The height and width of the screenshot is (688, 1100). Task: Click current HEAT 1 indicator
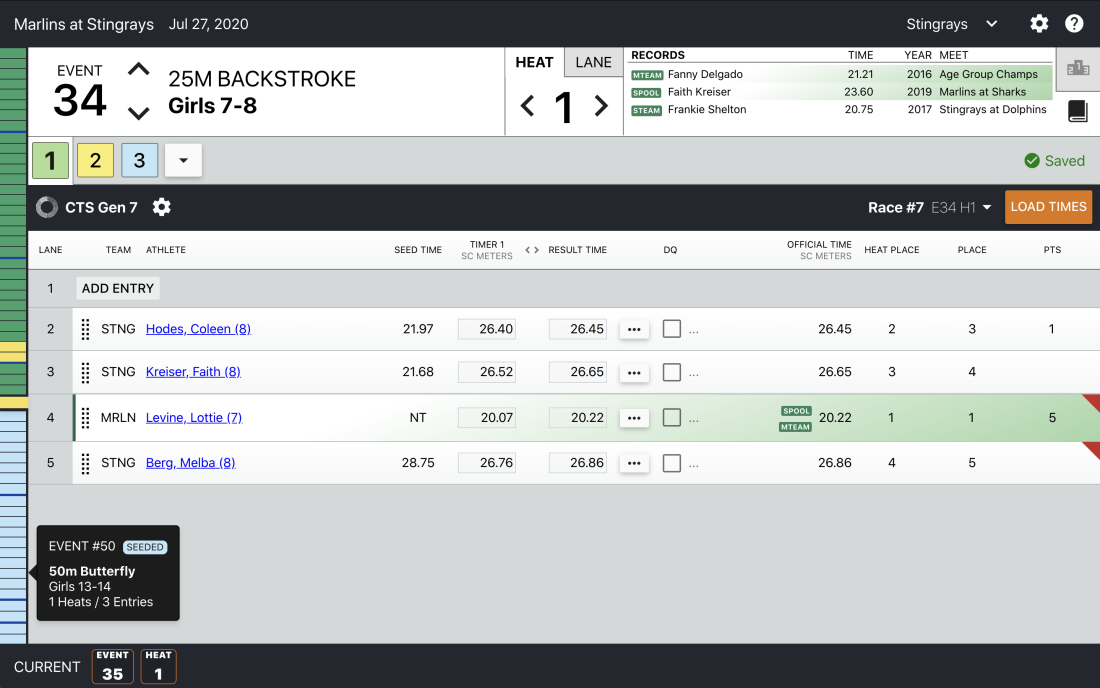click(159, 666)
